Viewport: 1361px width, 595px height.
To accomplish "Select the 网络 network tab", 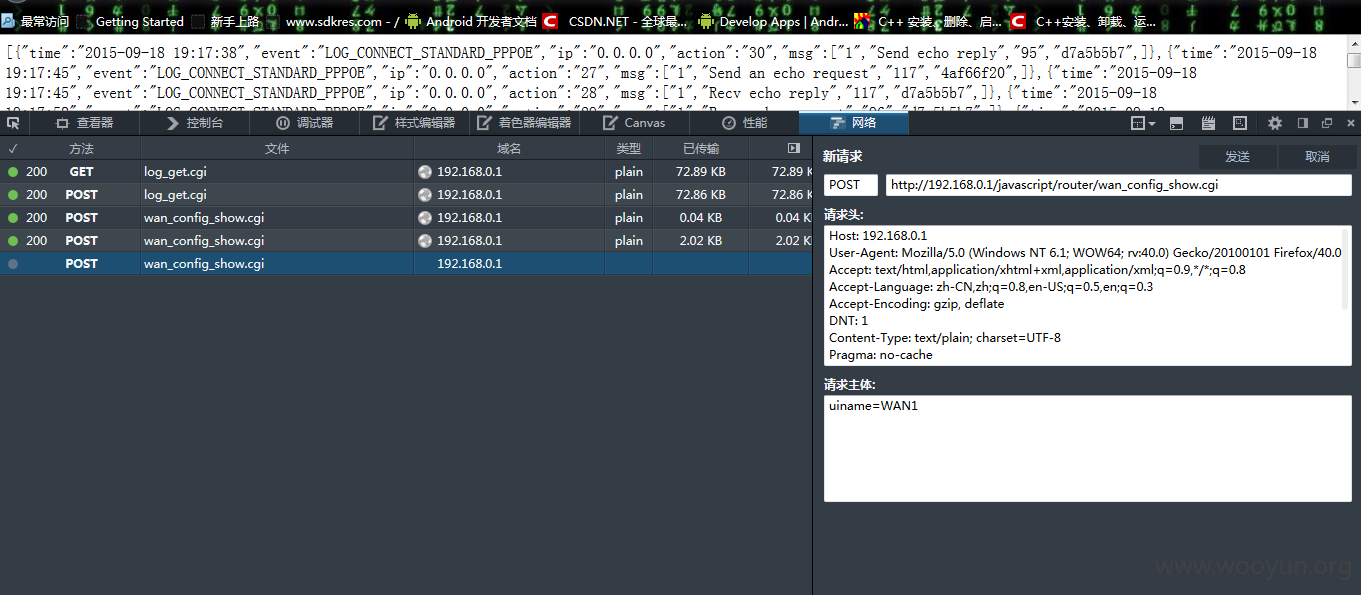I will pos(853,123).
